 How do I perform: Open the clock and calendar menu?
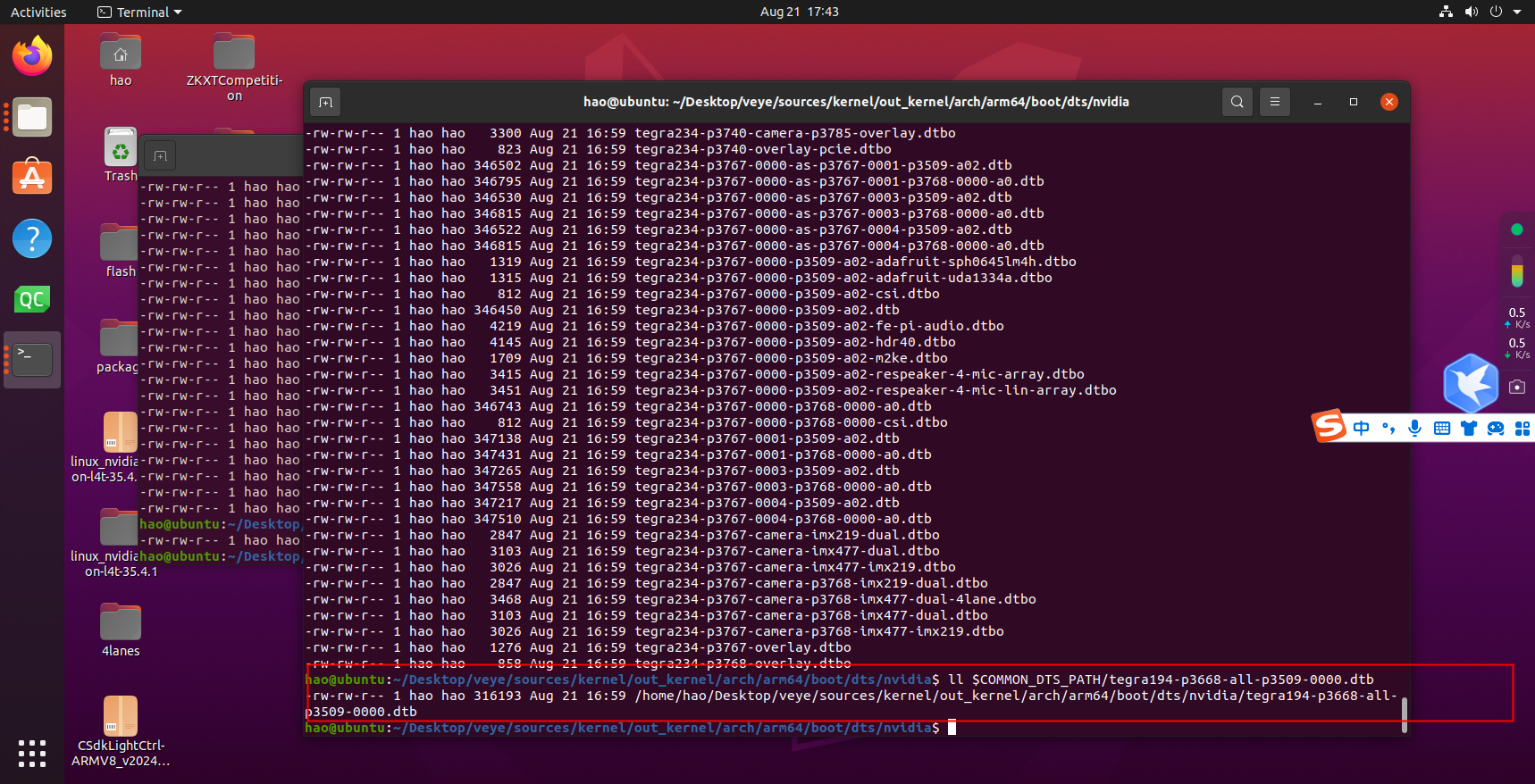point(799,12)
